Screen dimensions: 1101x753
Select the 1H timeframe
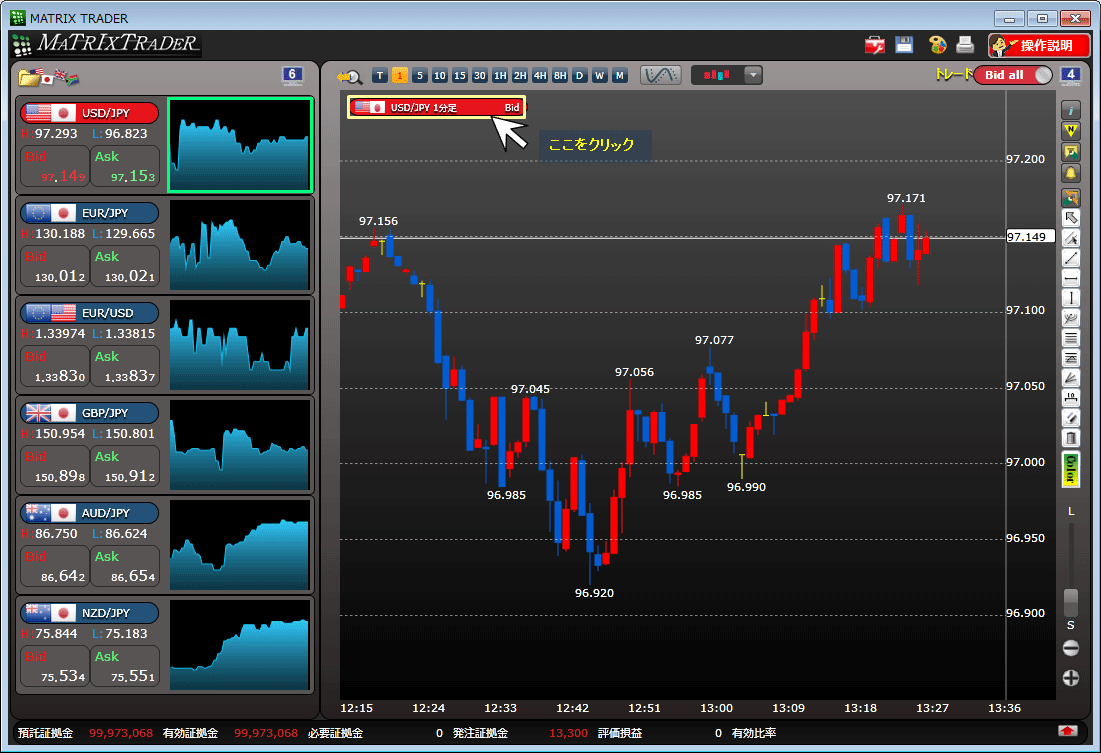point(500,75)
